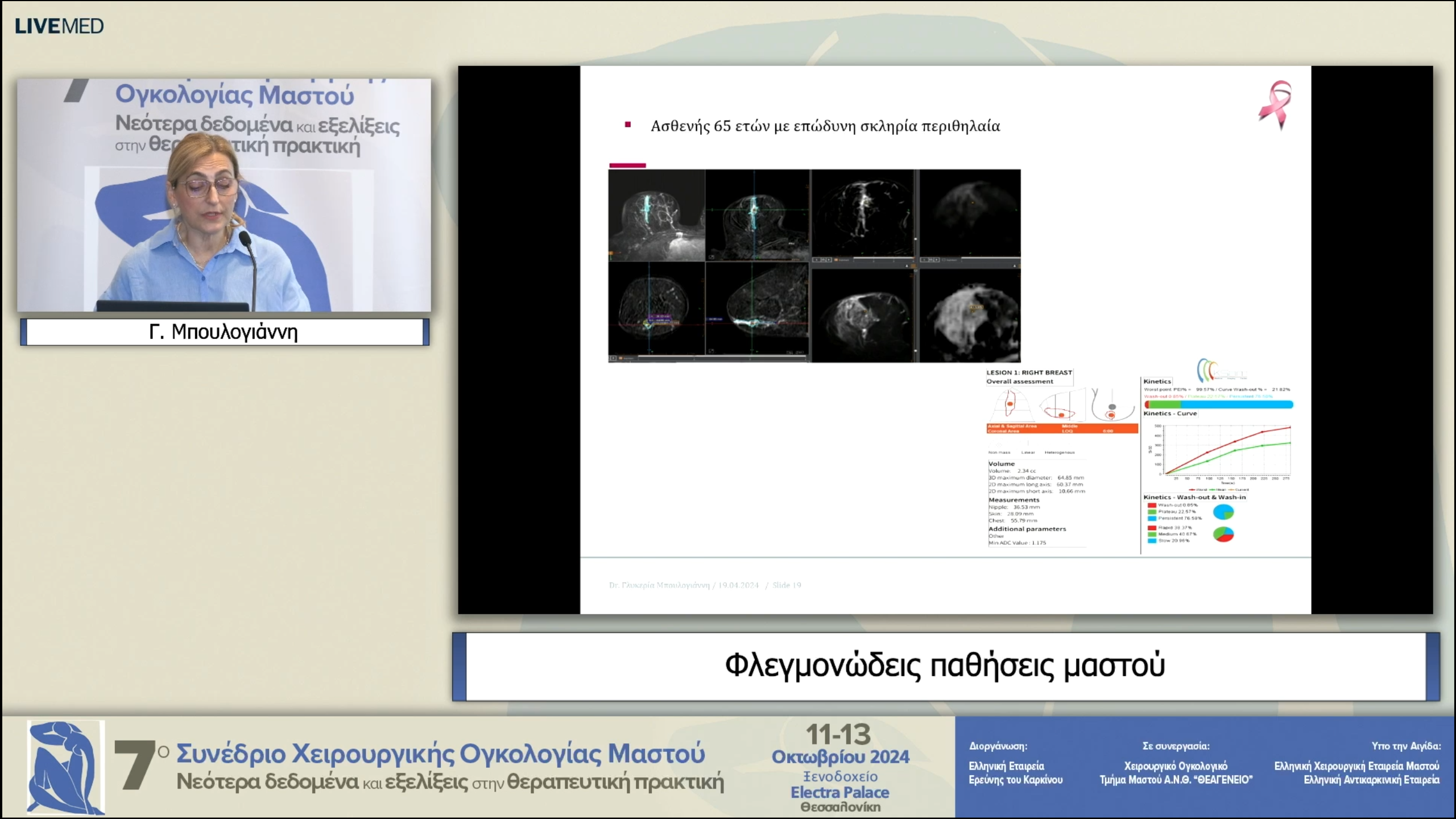Click the speaker name Γ. Μπουλογιάννη banner
Screen dimensions: 1456x819
point(224,332)
